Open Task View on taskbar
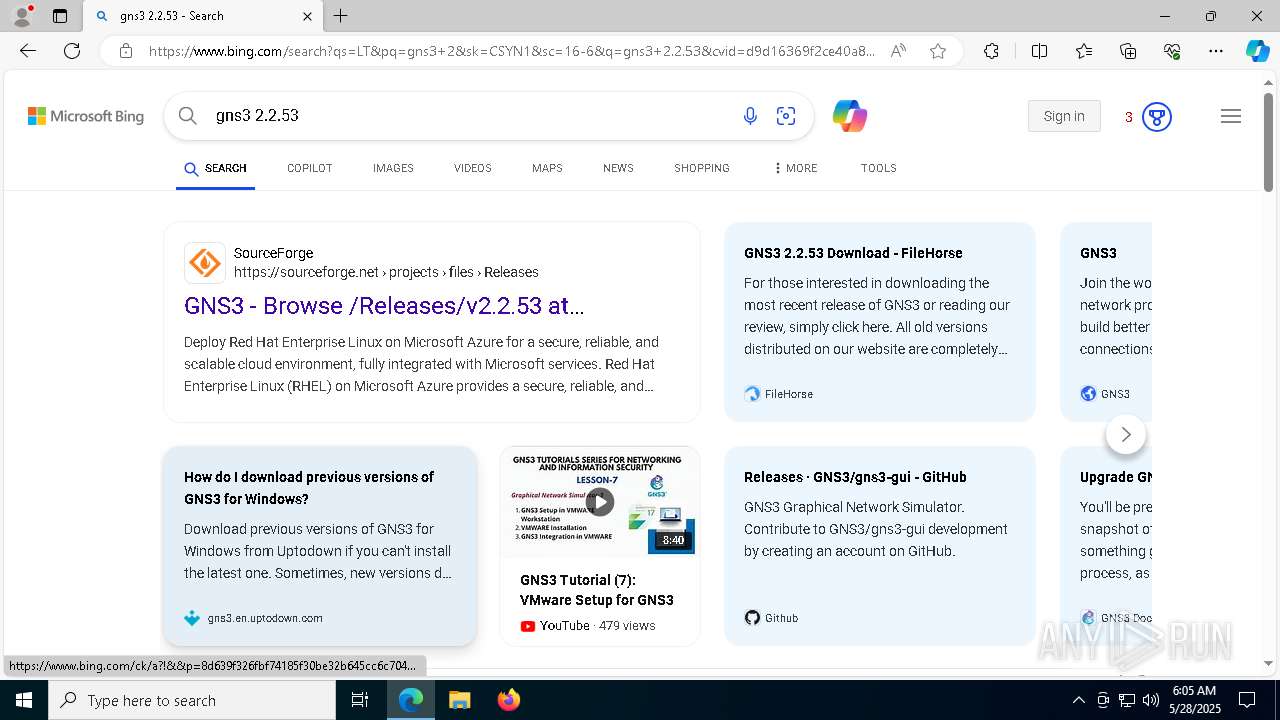 (x=360, y=700)
